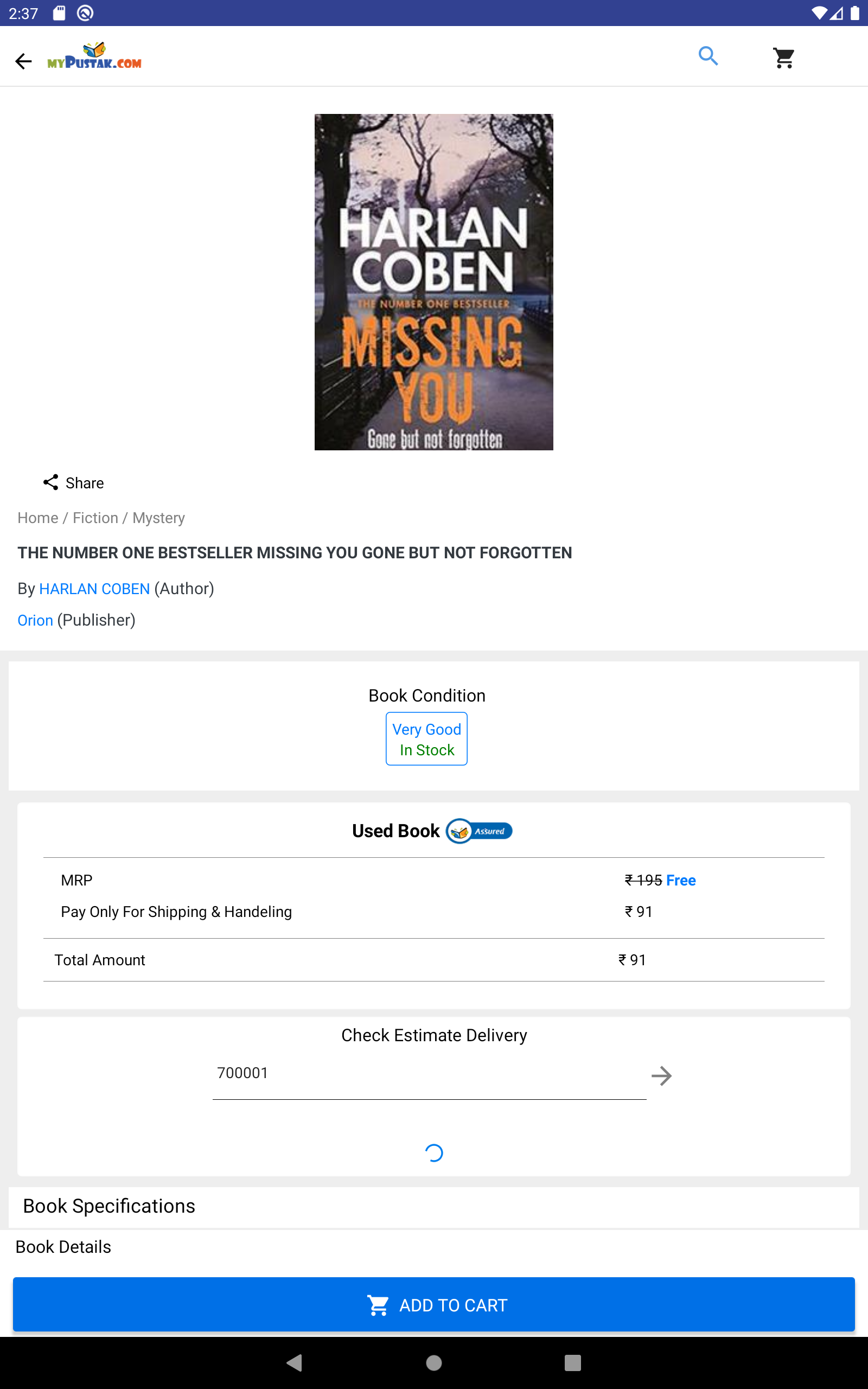Open the shopping cart icon
The image size is (868, 1389).
click(x=783, y=58)
